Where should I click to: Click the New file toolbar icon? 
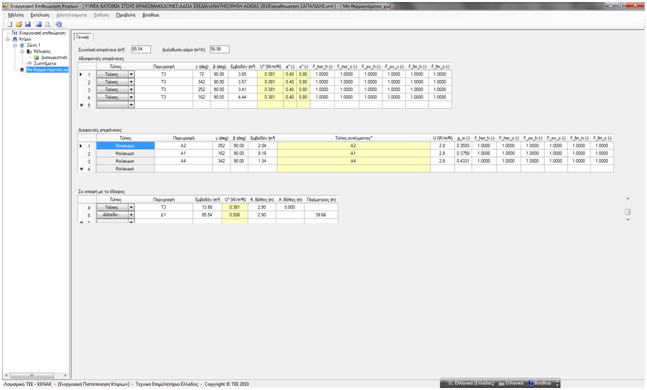point(10,24)
